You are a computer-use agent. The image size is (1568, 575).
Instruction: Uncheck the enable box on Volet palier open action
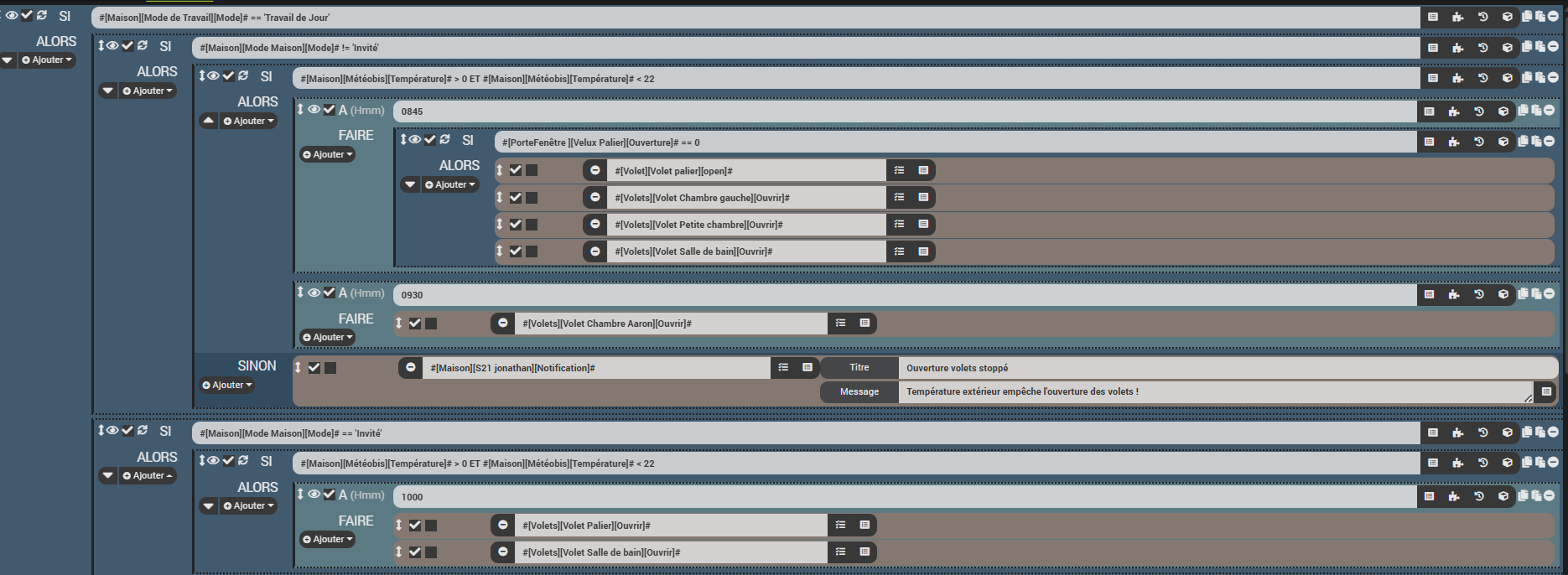[x=516, y=170]
